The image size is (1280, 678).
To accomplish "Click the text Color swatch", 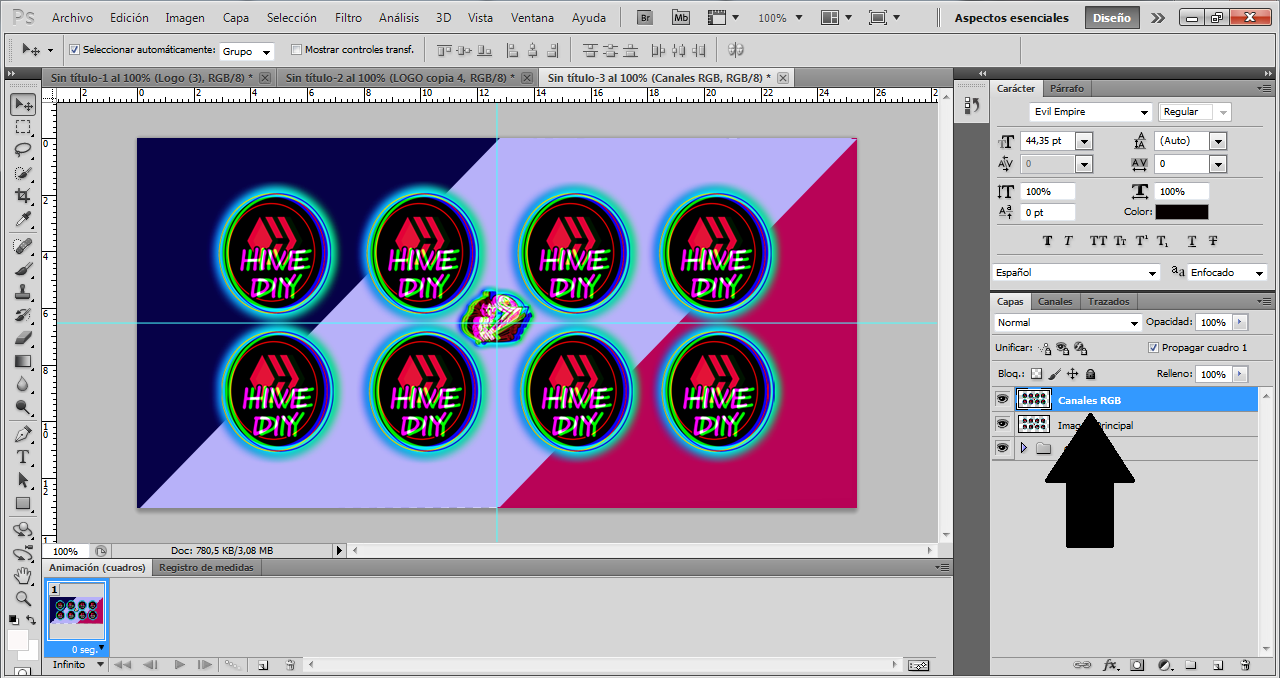I will coord(1181,212).
